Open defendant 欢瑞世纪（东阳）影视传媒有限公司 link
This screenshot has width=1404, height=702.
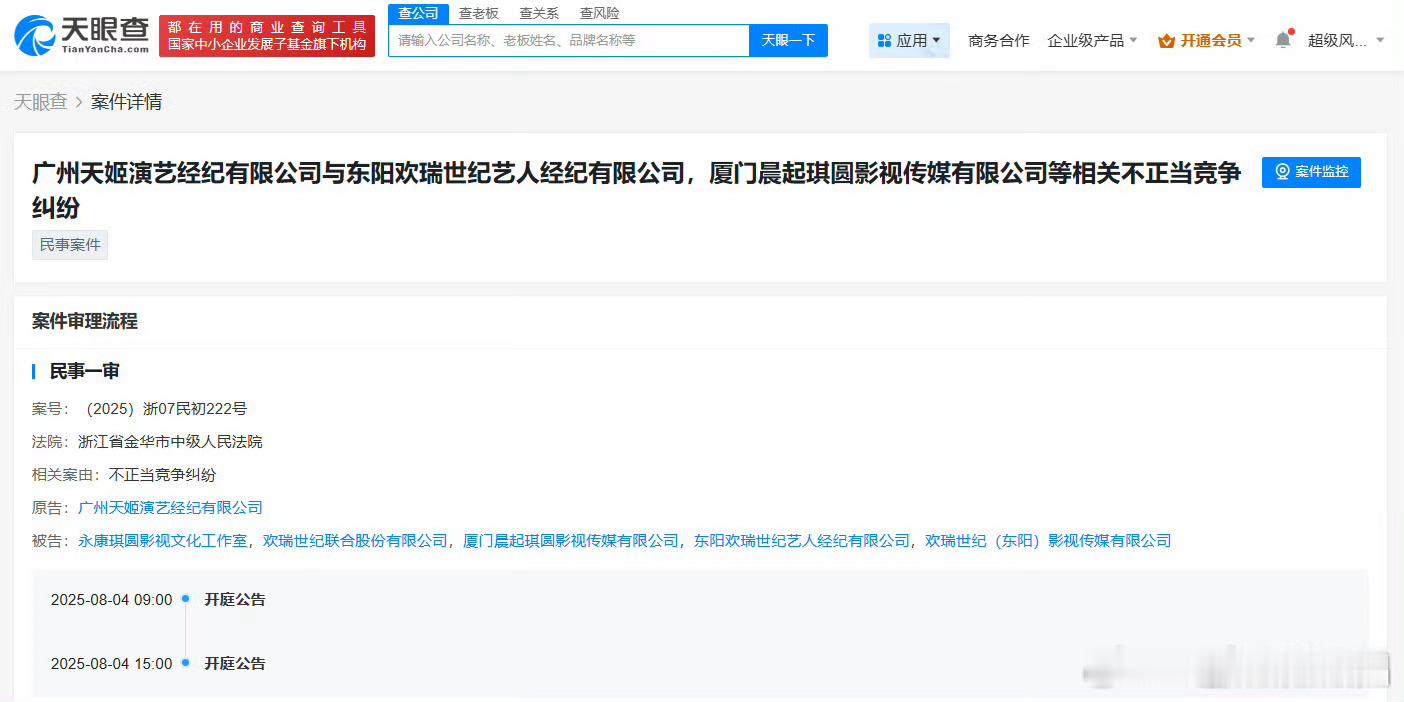(1048, 541)
